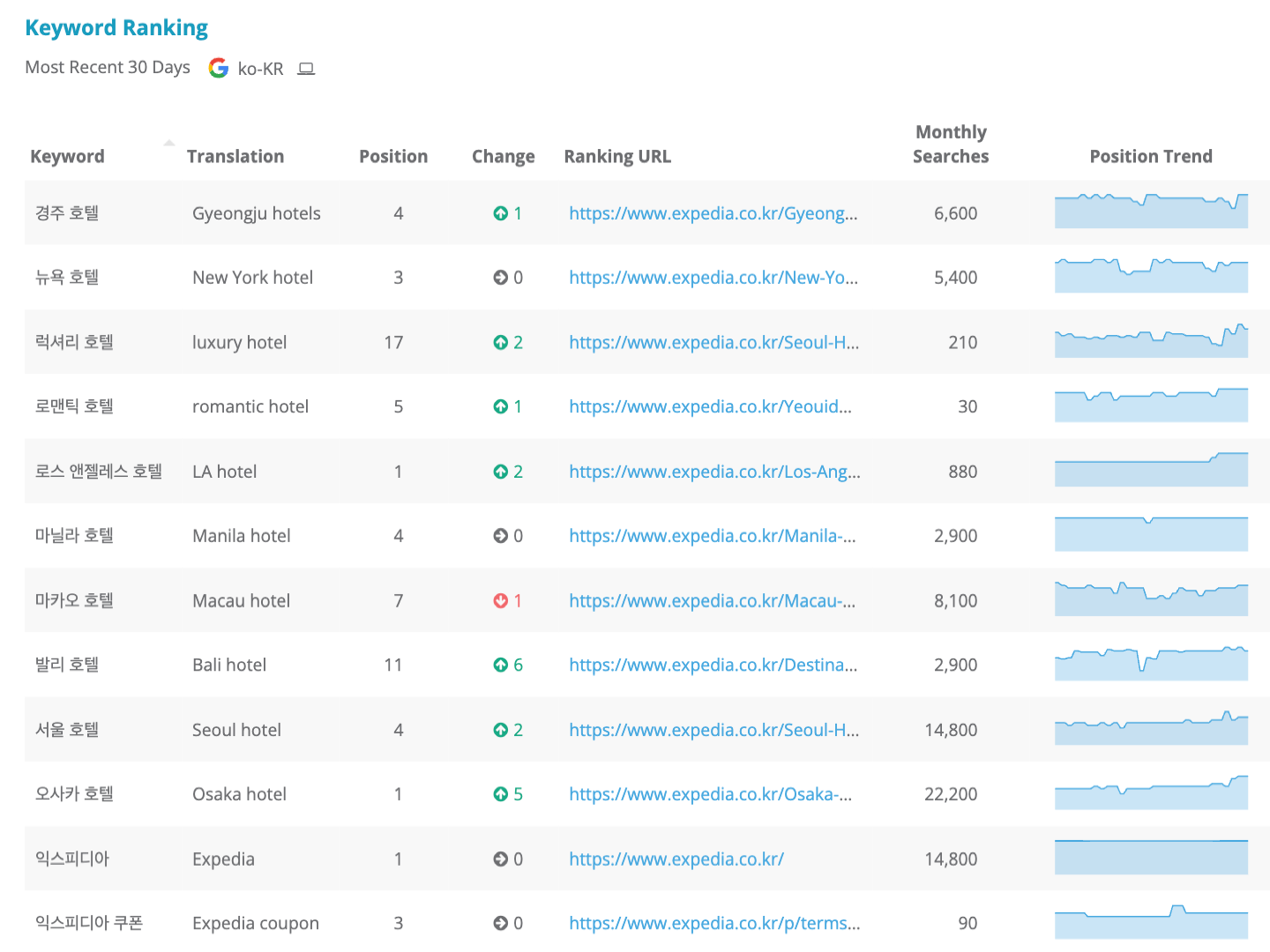1270x952 pixels.
Task: Open the Yeouido ranking URL for romantic hotel
Action: pos(711,406)
